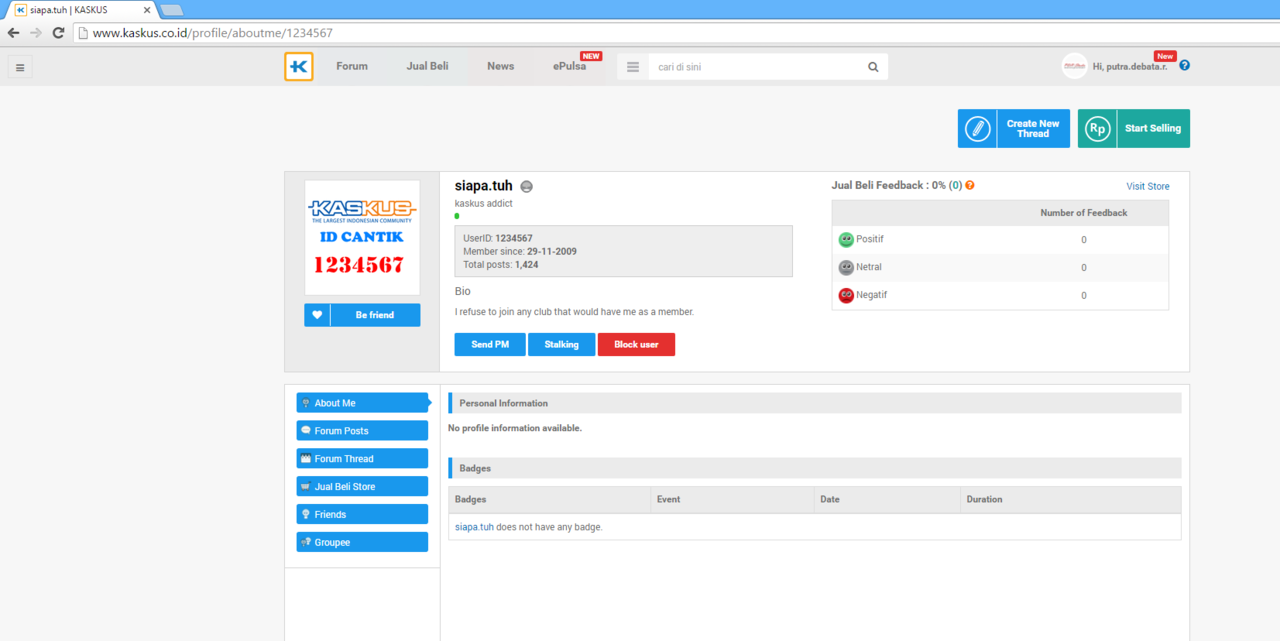Image resolution: width=1280 pixels, height=641 pixels.
Task: Open the left hamburger sidebar menu
Action: (x=20, y=67)
